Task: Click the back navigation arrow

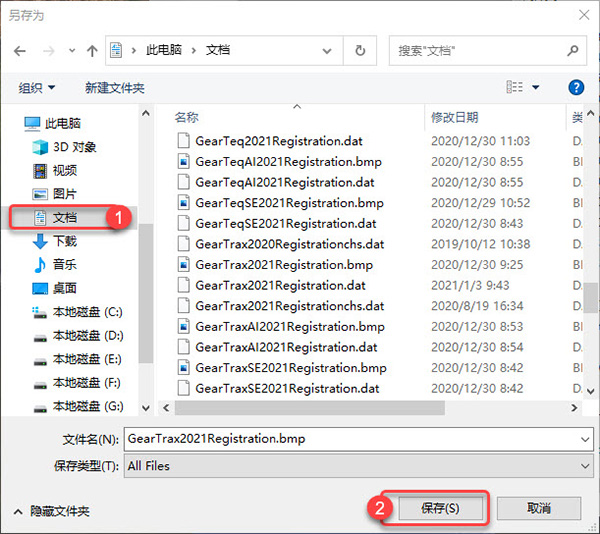Action: [20, 50]
